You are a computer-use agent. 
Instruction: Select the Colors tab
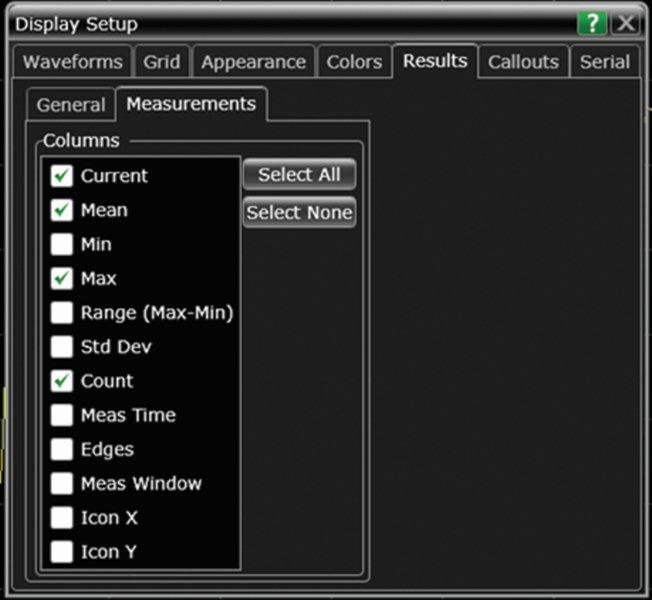(354, 62)
